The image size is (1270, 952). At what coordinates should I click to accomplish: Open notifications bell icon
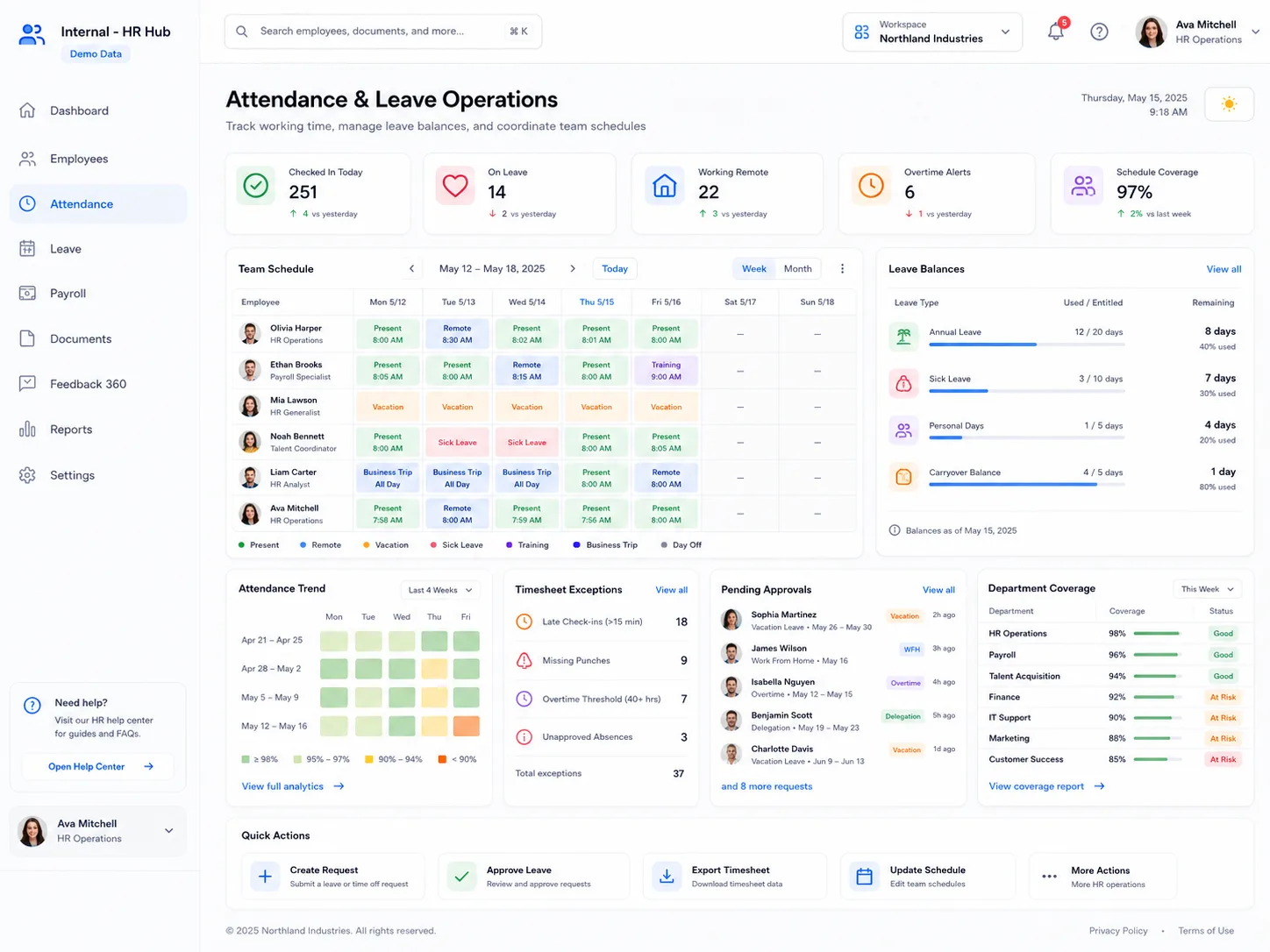point(1056,32)
